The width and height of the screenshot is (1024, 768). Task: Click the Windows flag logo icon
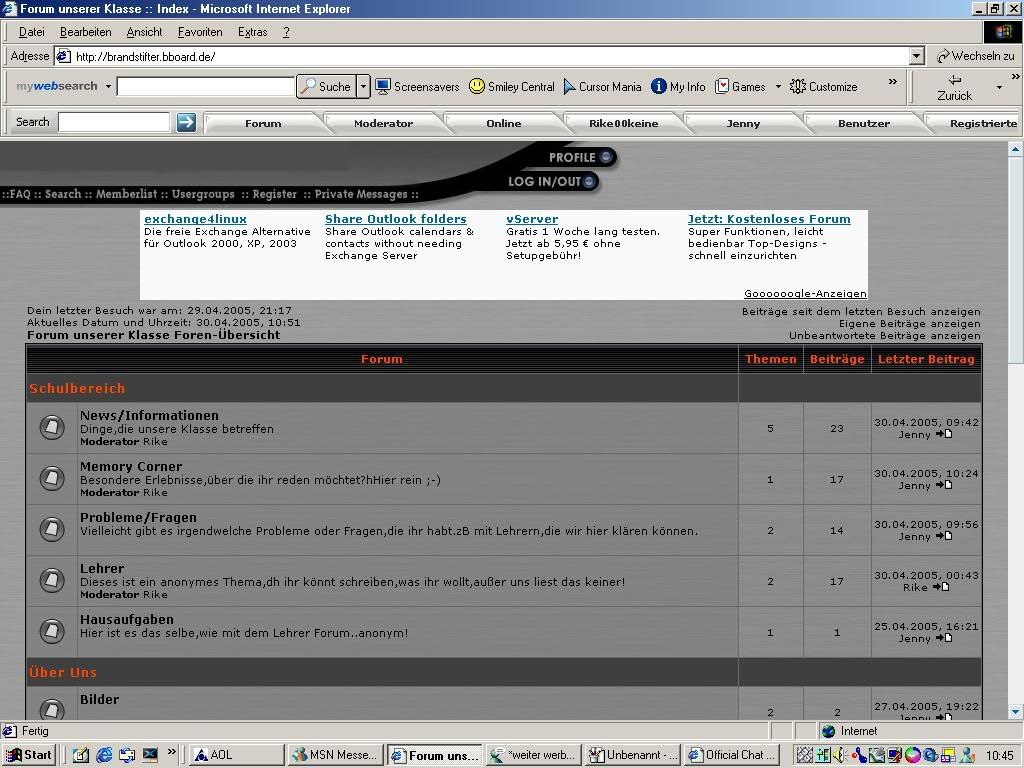click(1002, 32)
